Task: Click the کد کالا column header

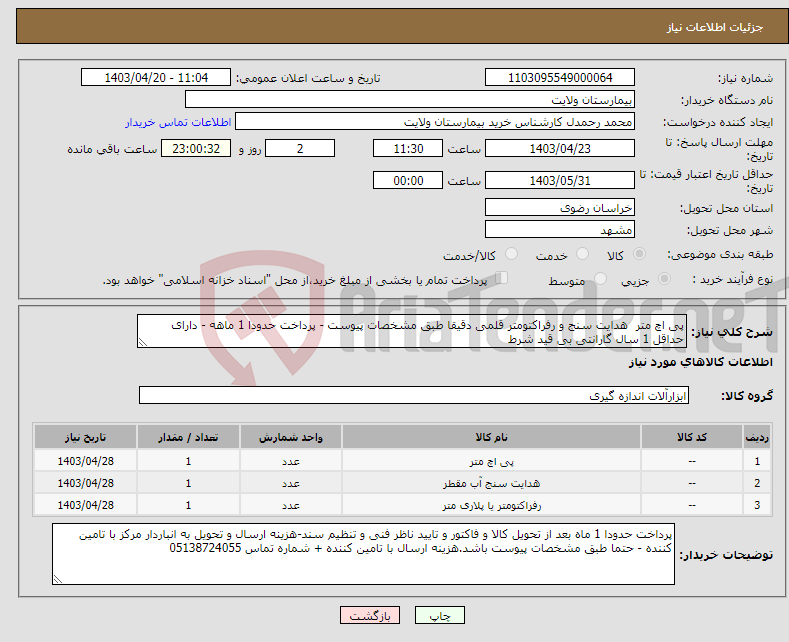Action: coord(692,437)
